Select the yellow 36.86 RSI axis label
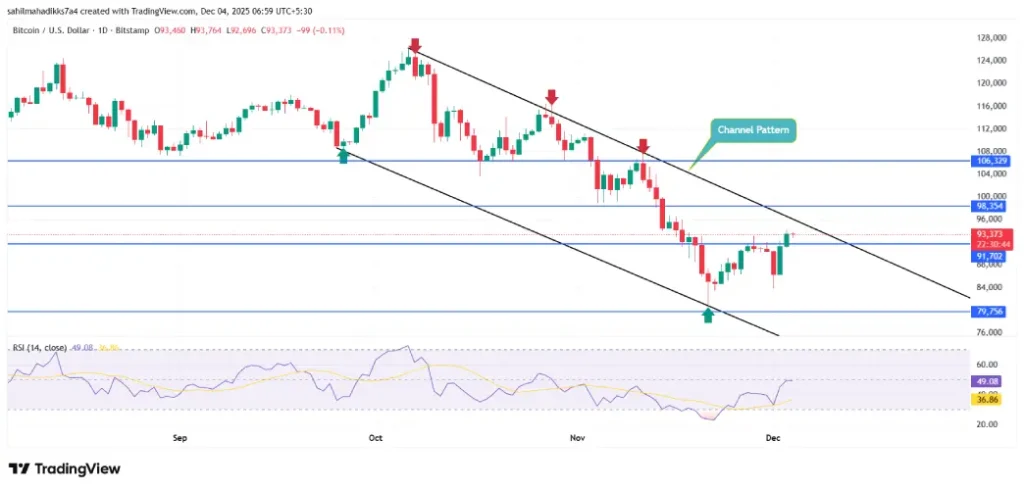 coord(988,399)
